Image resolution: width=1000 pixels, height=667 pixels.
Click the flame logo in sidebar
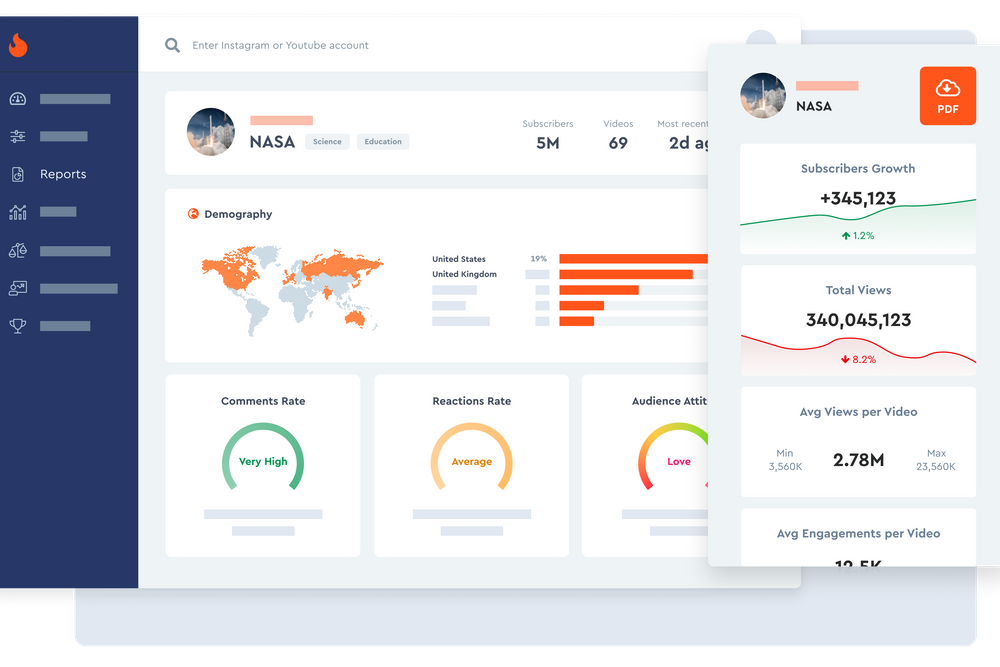pyautogui.click(x=18, y=45)
